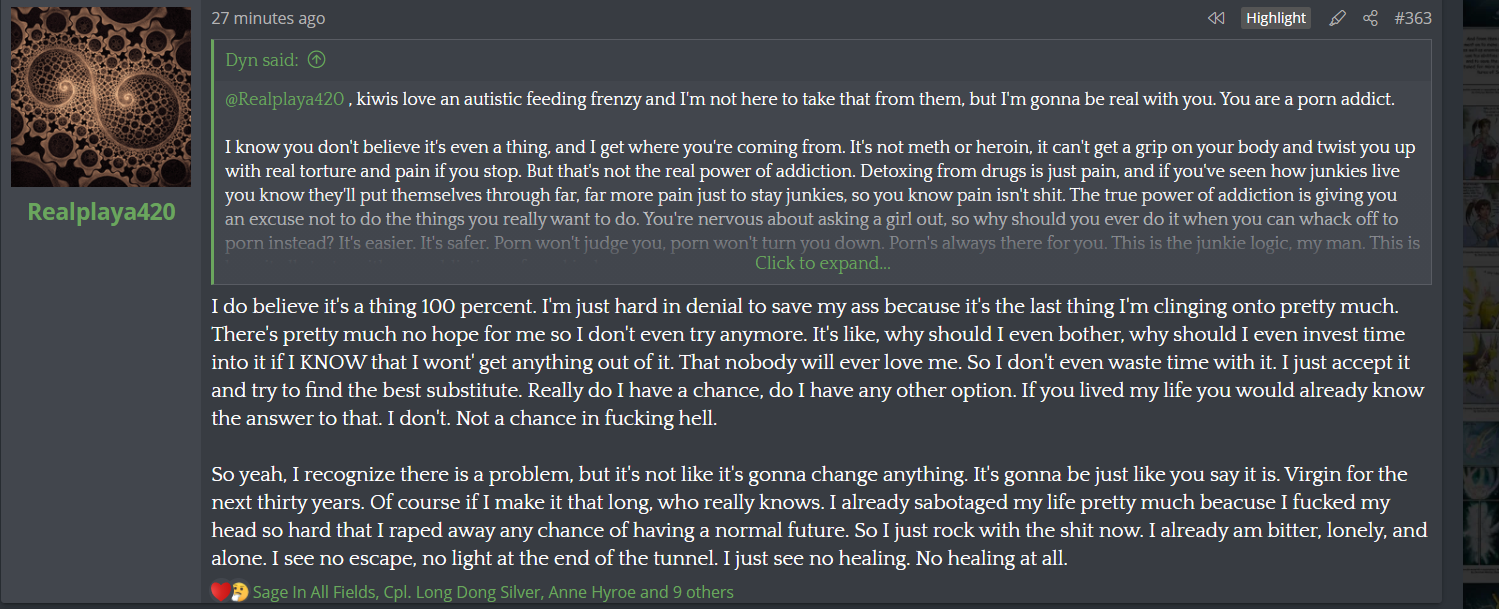The height and width of the screenshot is (609, 1499).
Task: Click the share post icon
Action: tap(1370, 18)
